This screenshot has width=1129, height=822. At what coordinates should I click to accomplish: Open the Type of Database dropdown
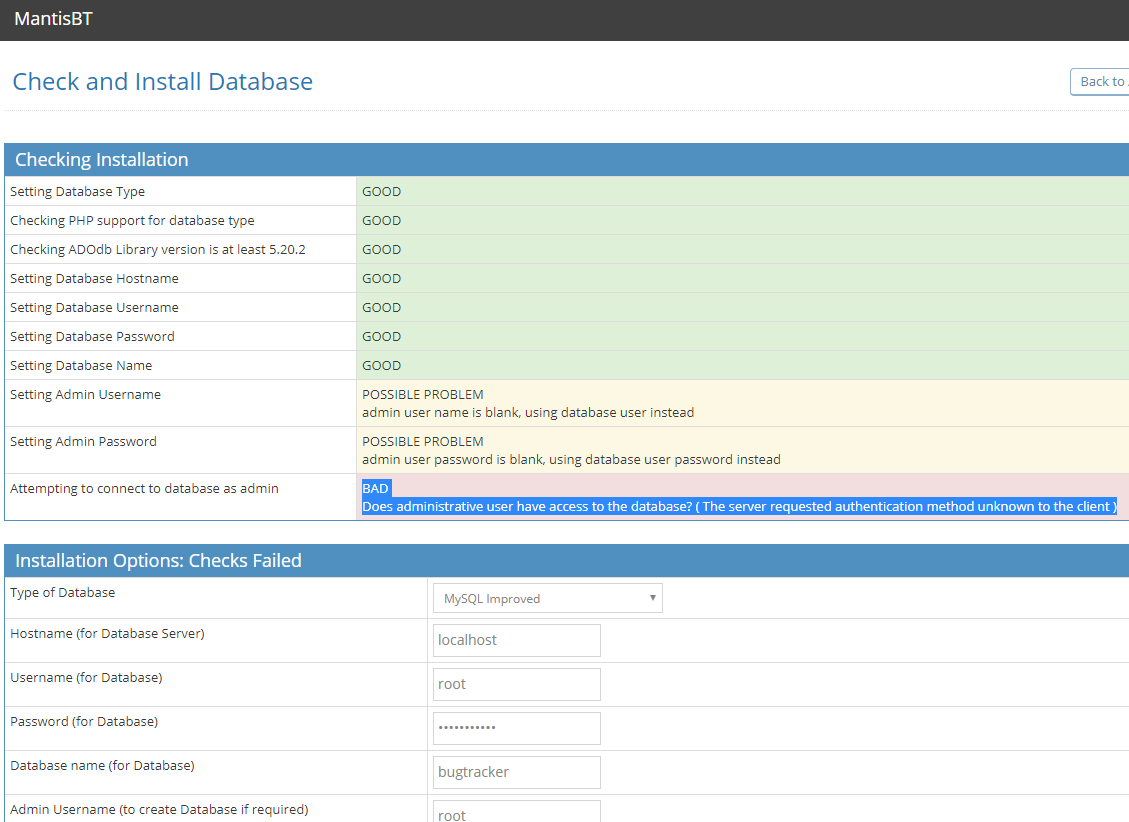[547, 598]
